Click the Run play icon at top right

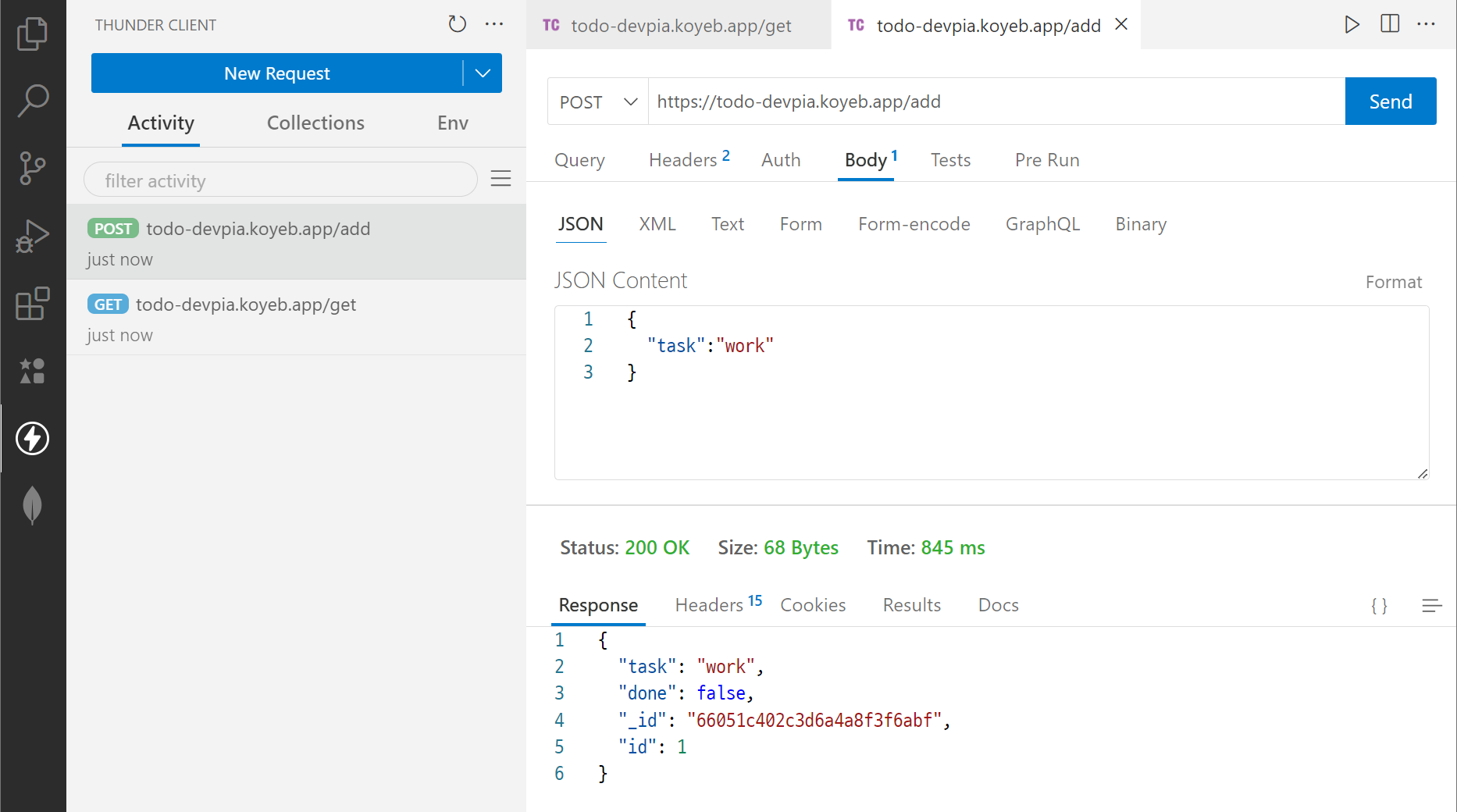[1352, 24]
